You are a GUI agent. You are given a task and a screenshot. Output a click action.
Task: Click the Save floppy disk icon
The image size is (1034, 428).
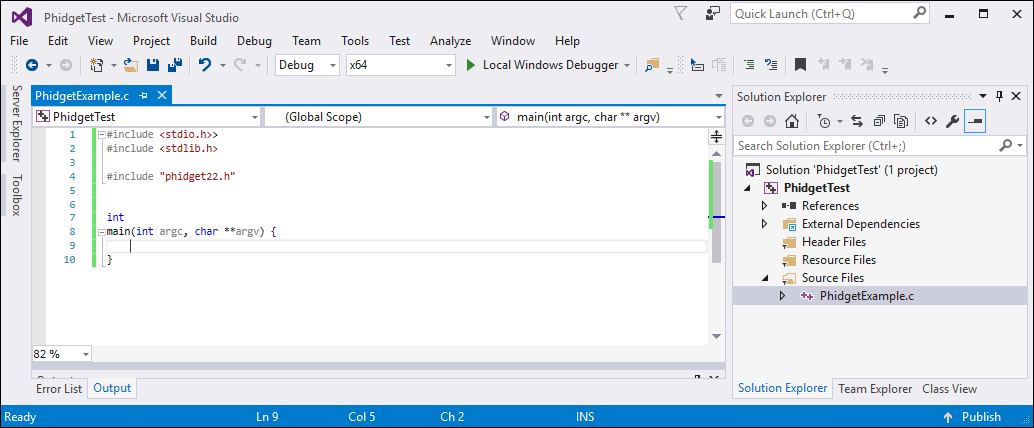pos(153,65)
